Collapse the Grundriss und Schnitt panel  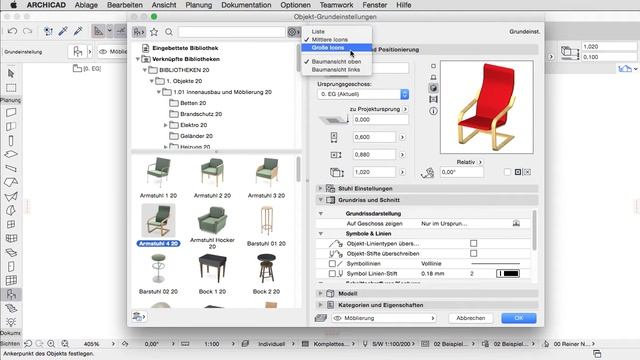tap(320, 200)
